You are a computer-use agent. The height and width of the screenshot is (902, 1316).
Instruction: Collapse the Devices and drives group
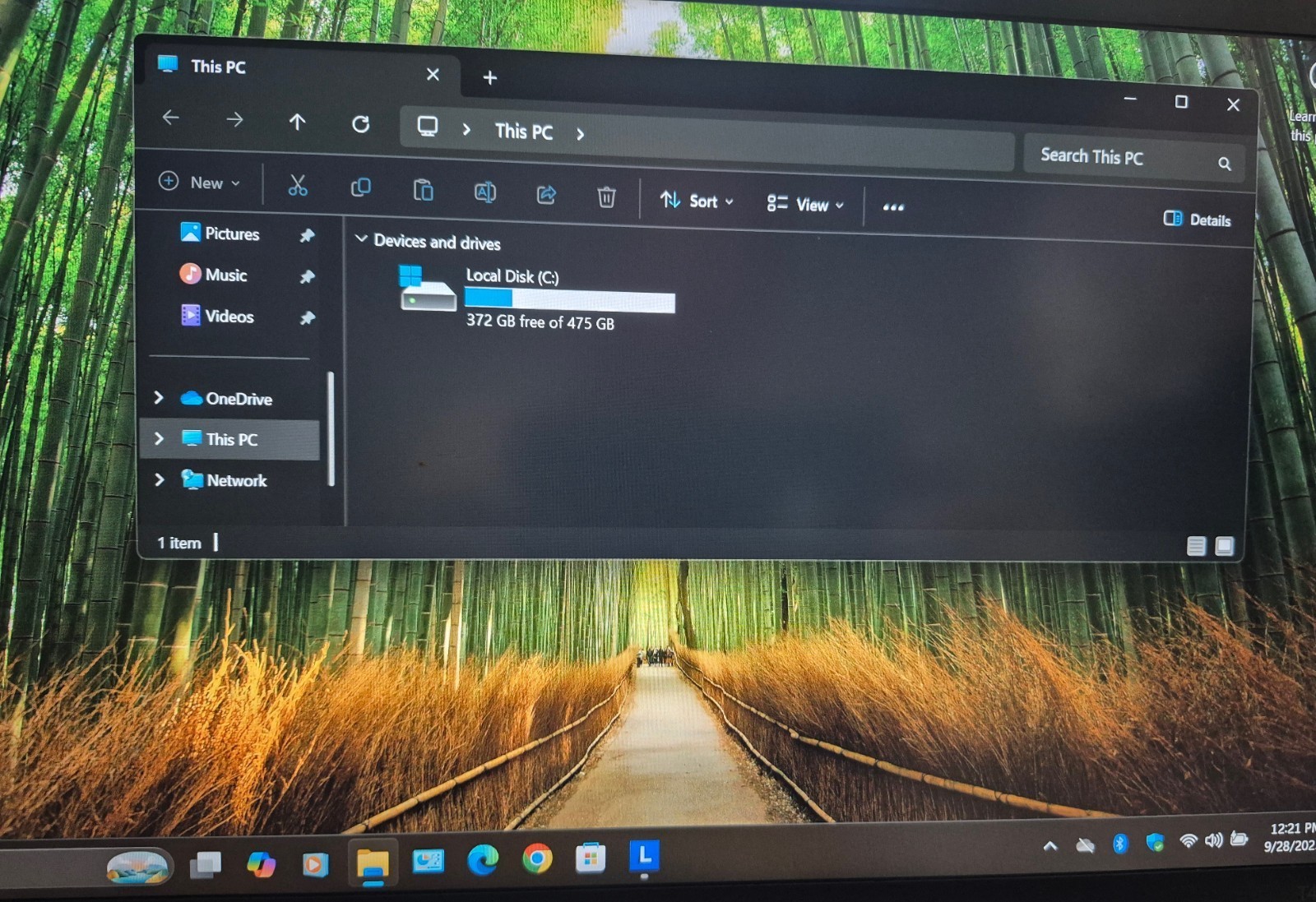tap(360, 239)
